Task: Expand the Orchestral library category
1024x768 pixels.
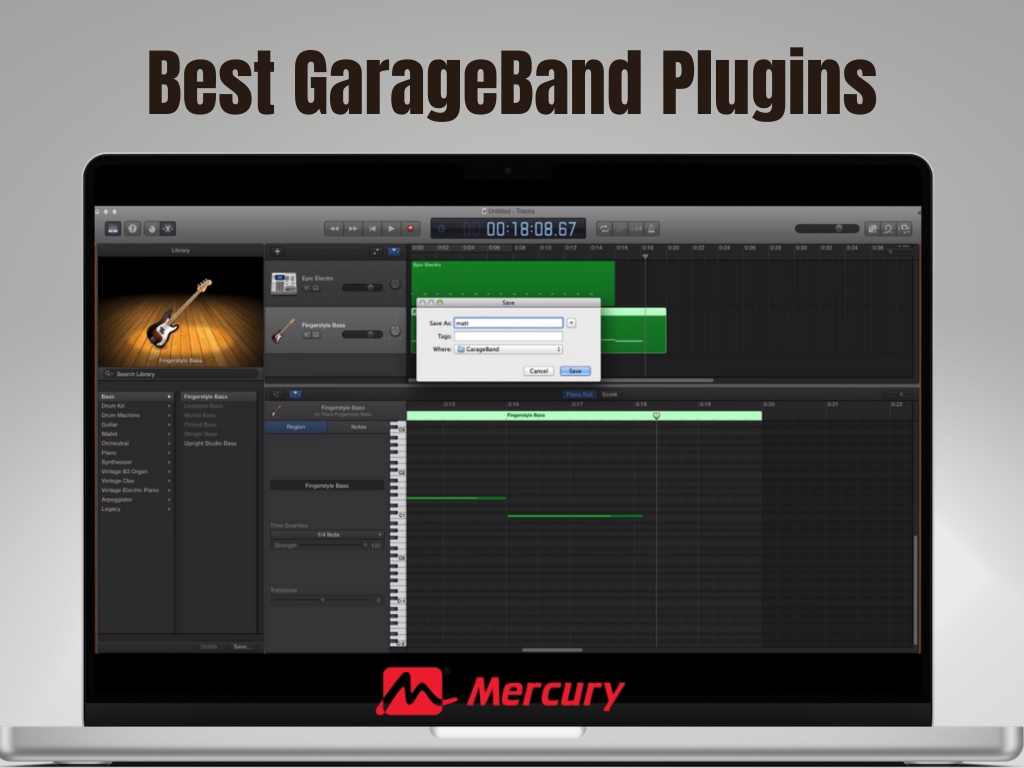Action: click(136, 443)
